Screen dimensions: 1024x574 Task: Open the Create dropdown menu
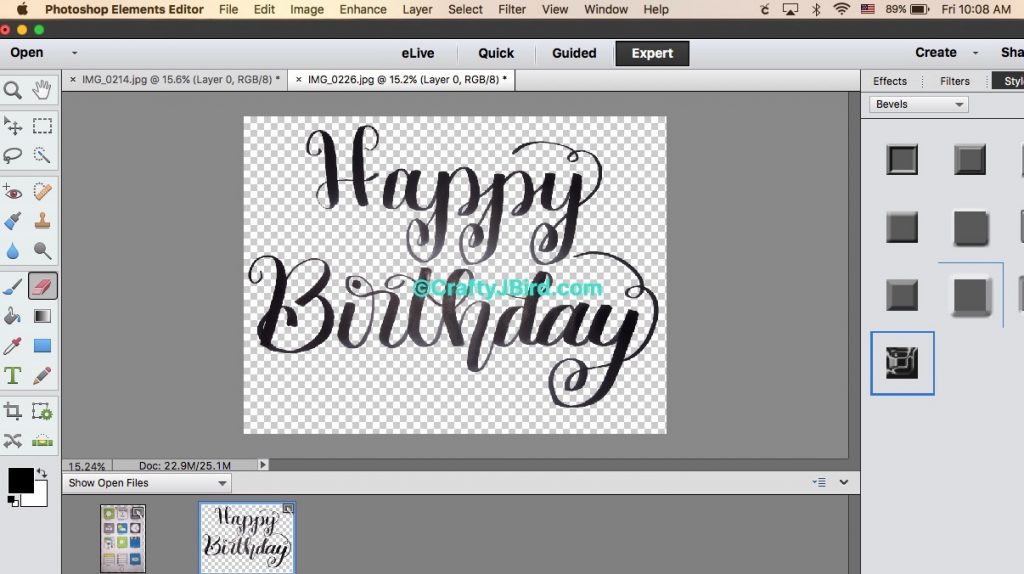[945, 53]
